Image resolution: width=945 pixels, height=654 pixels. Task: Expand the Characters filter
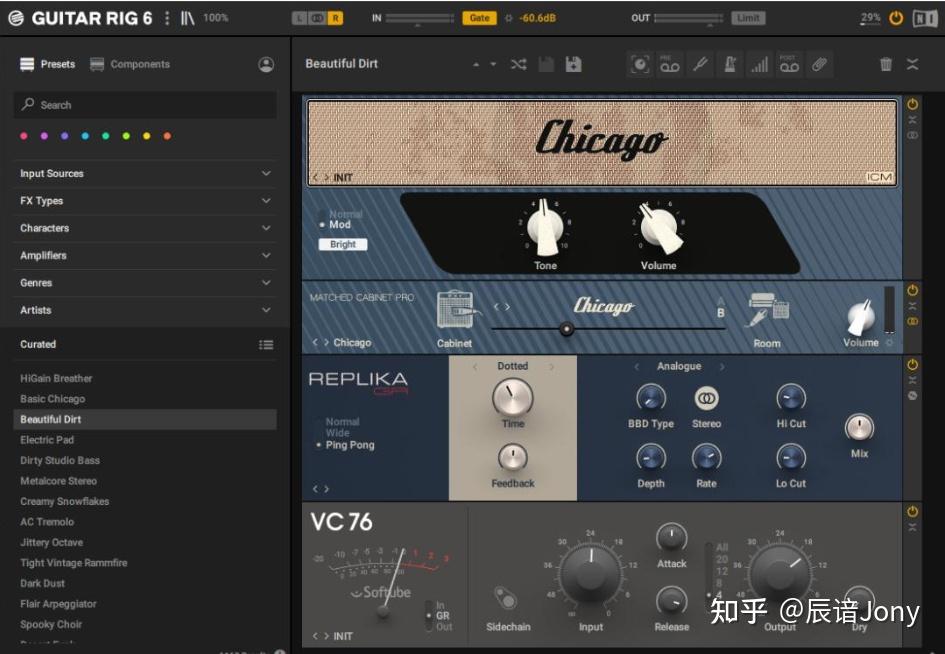click(145, 228)
